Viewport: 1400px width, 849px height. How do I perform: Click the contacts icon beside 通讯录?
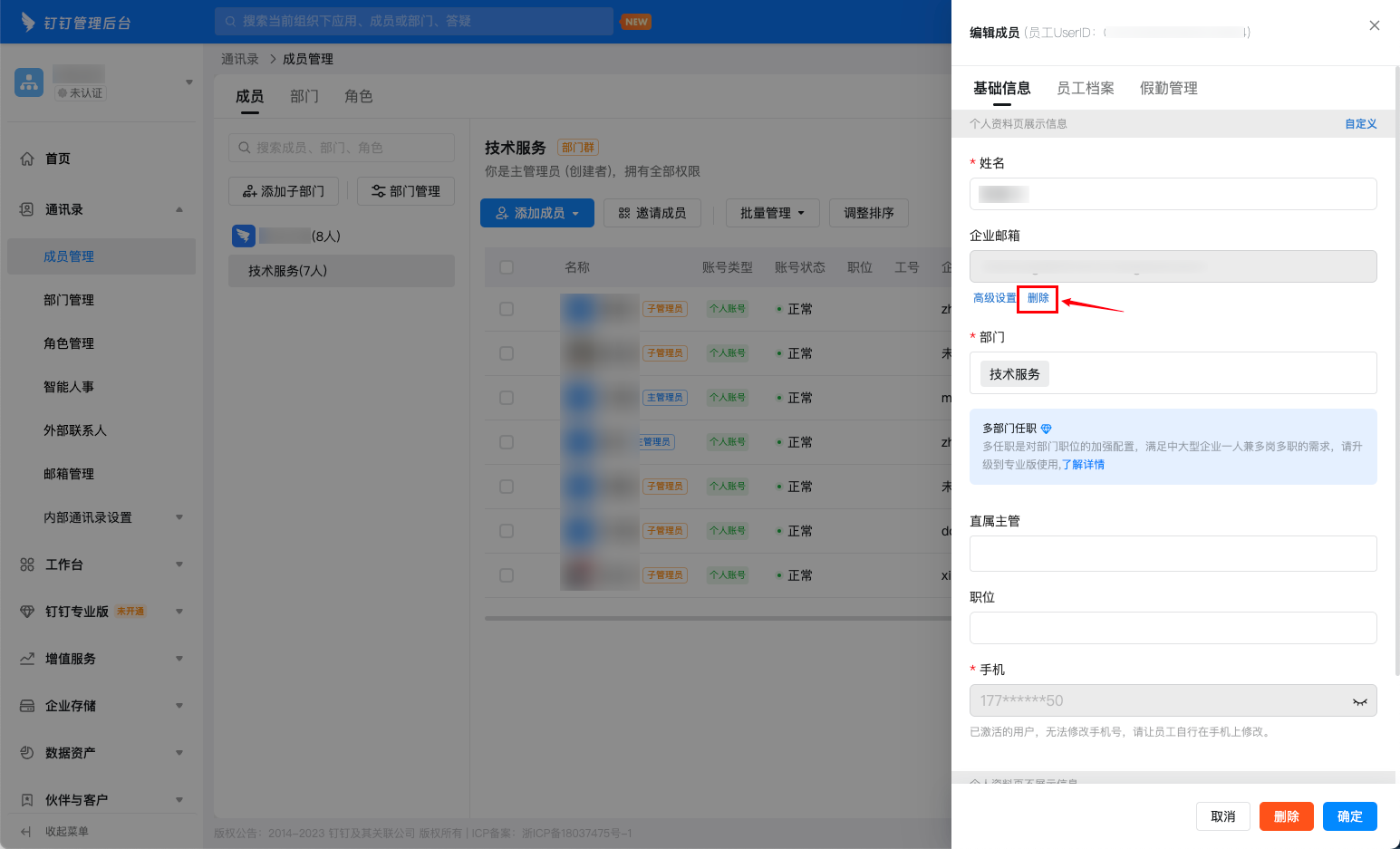tap(27, 209)
